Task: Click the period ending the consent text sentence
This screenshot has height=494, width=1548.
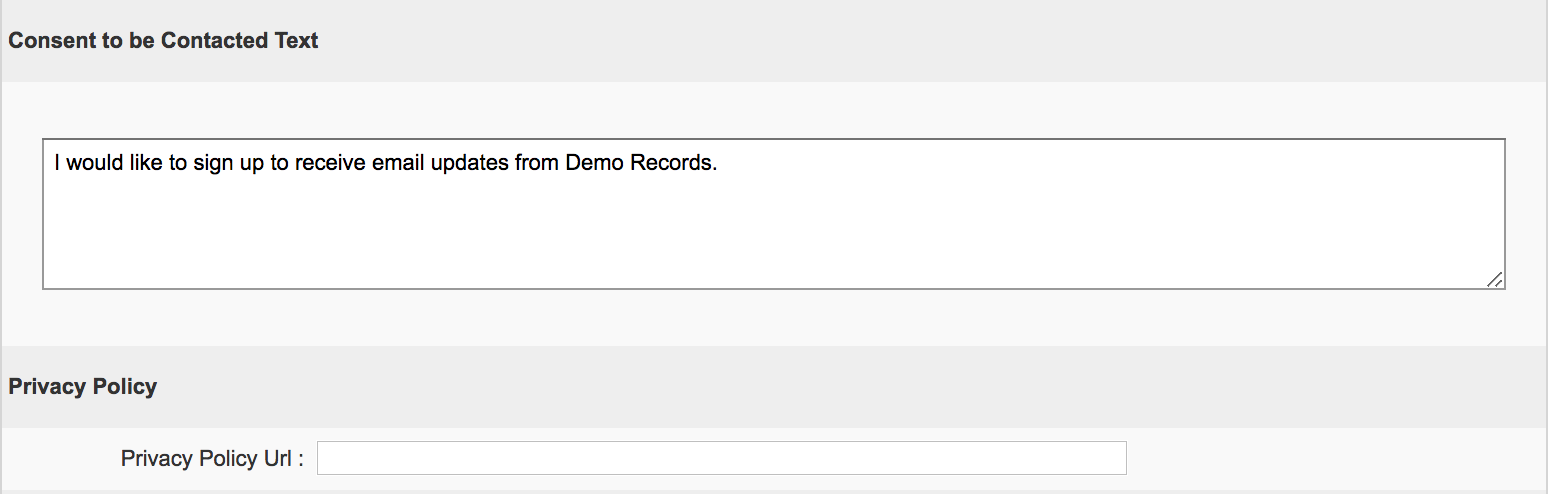Action: [x=716, y=165]
